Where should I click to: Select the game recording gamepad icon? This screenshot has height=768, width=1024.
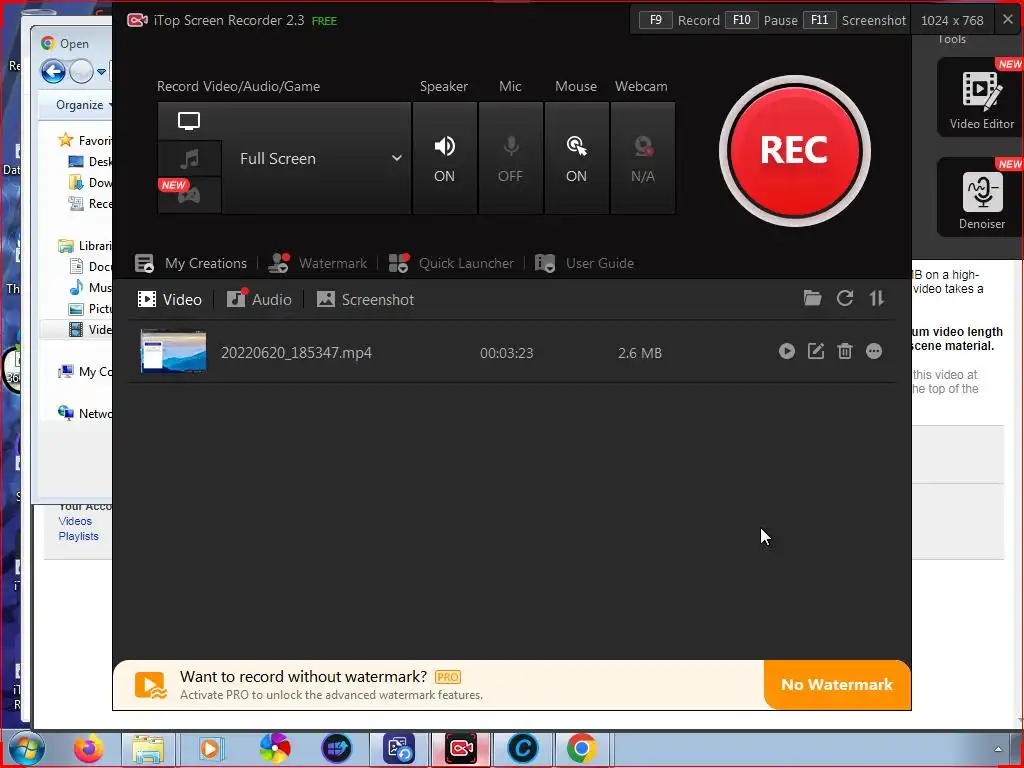(x=189, y=195)
